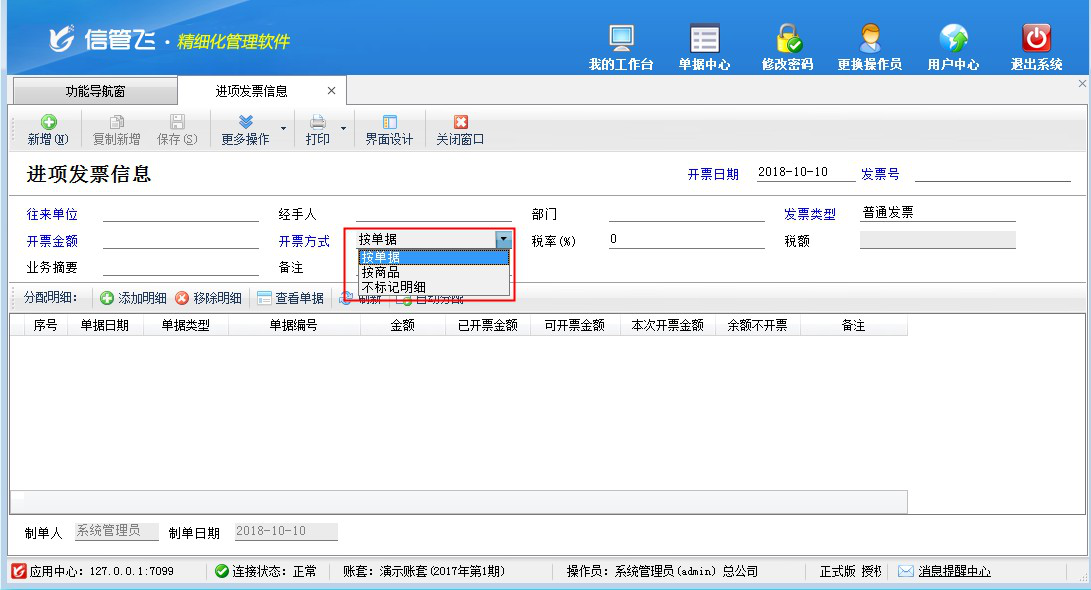
Task: Click the 发票号 input field
Action: [x=992, y=173]
